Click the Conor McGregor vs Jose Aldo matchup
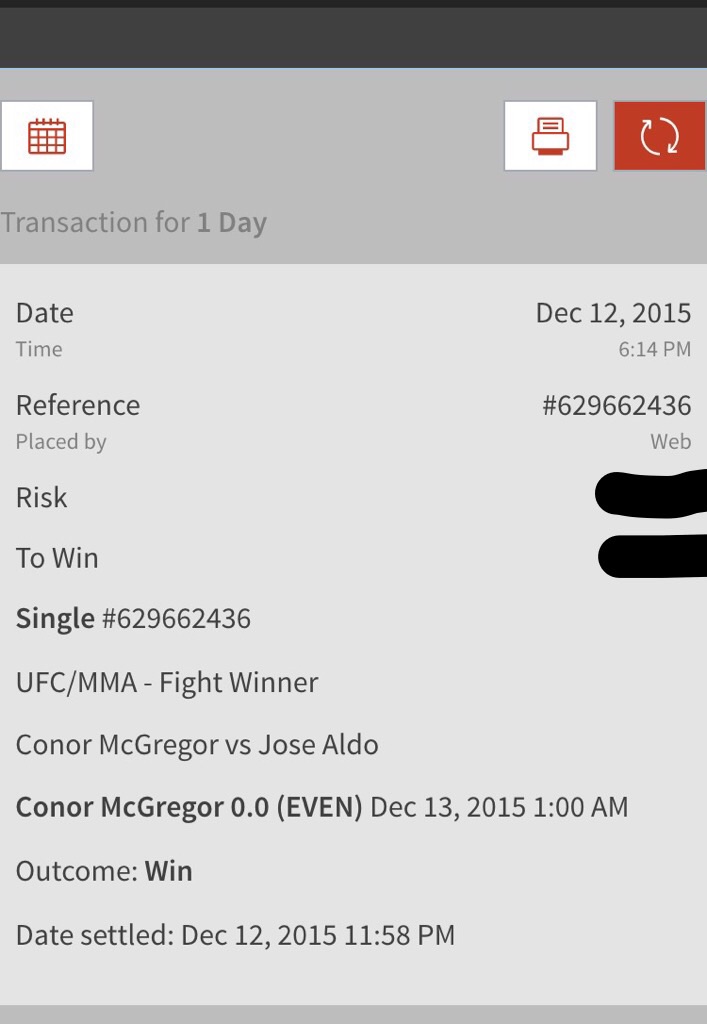The height and width of the screenshot is (1024, 707). tap(197, 744)
